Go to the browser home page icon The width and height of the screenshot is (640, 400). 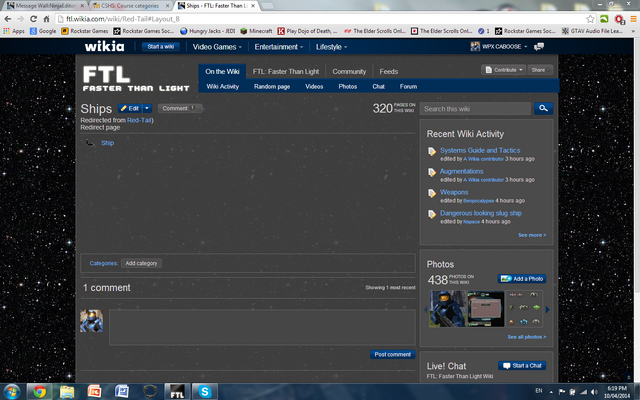pos(47,19)
